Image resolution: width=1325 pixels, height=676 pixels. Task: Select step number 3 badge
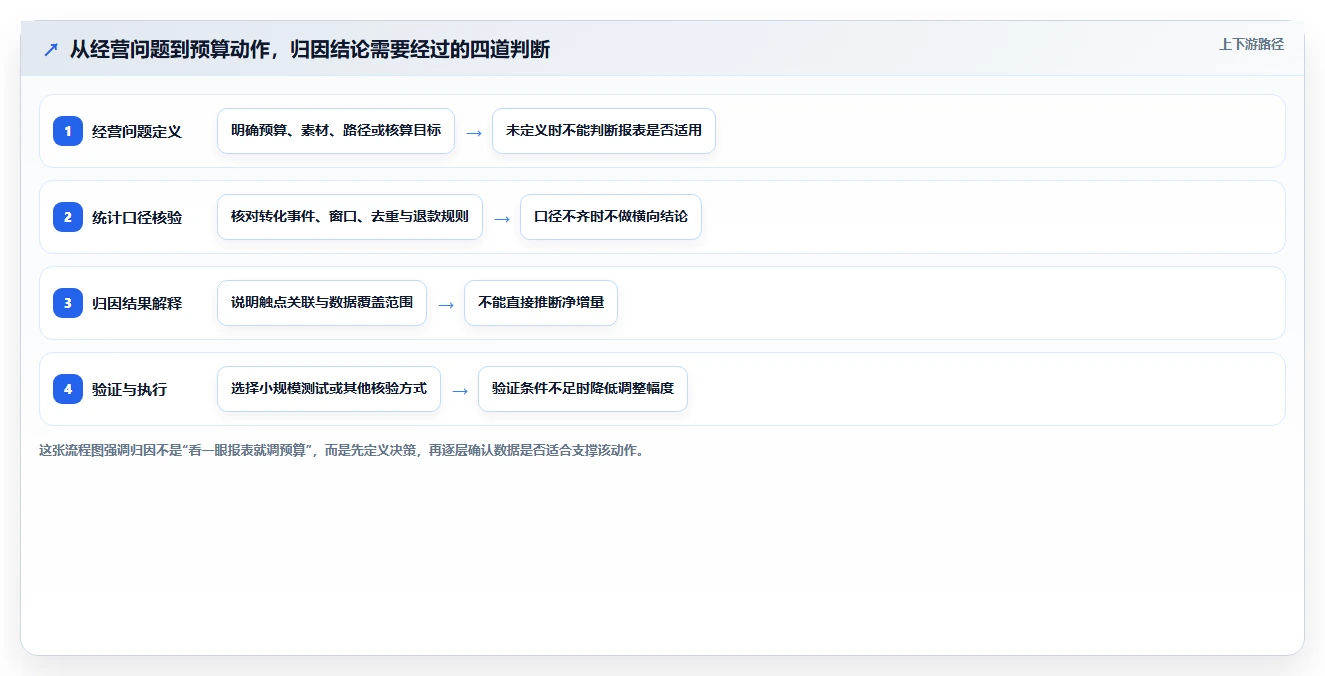pyautogui.click(x=68, y=303)
